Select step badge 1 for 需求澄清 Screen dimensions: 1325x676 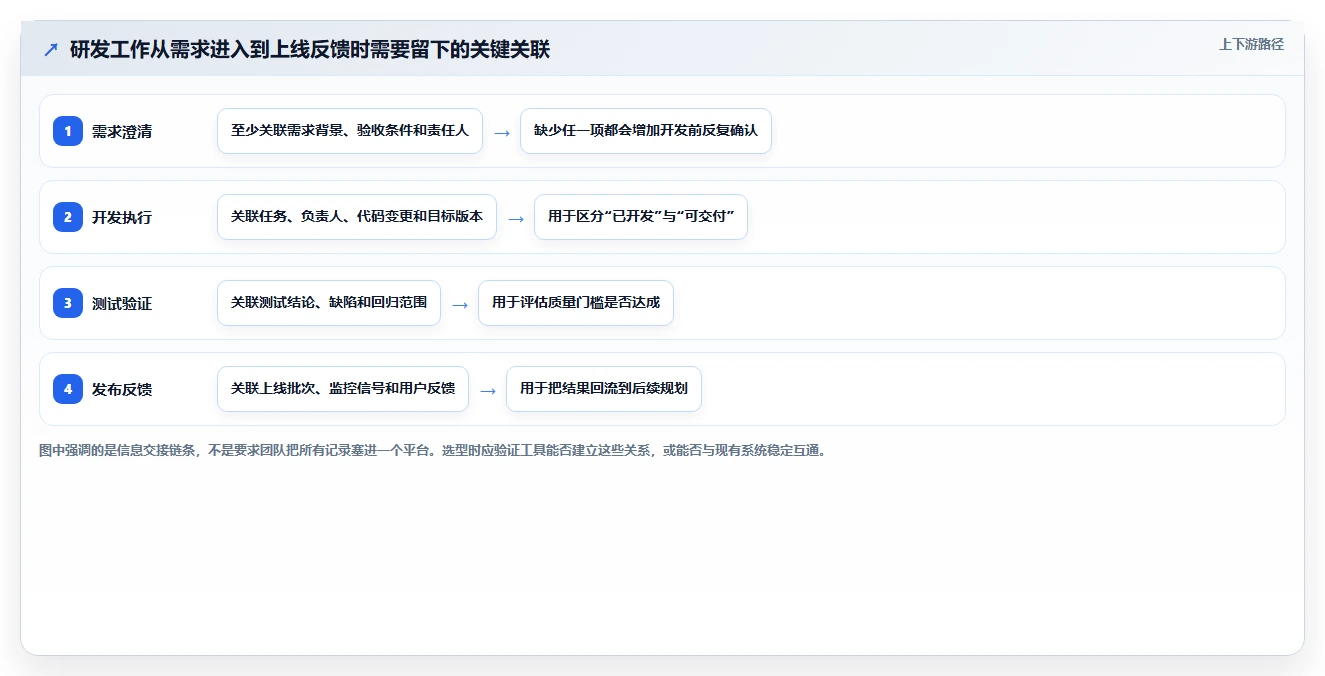68,131
